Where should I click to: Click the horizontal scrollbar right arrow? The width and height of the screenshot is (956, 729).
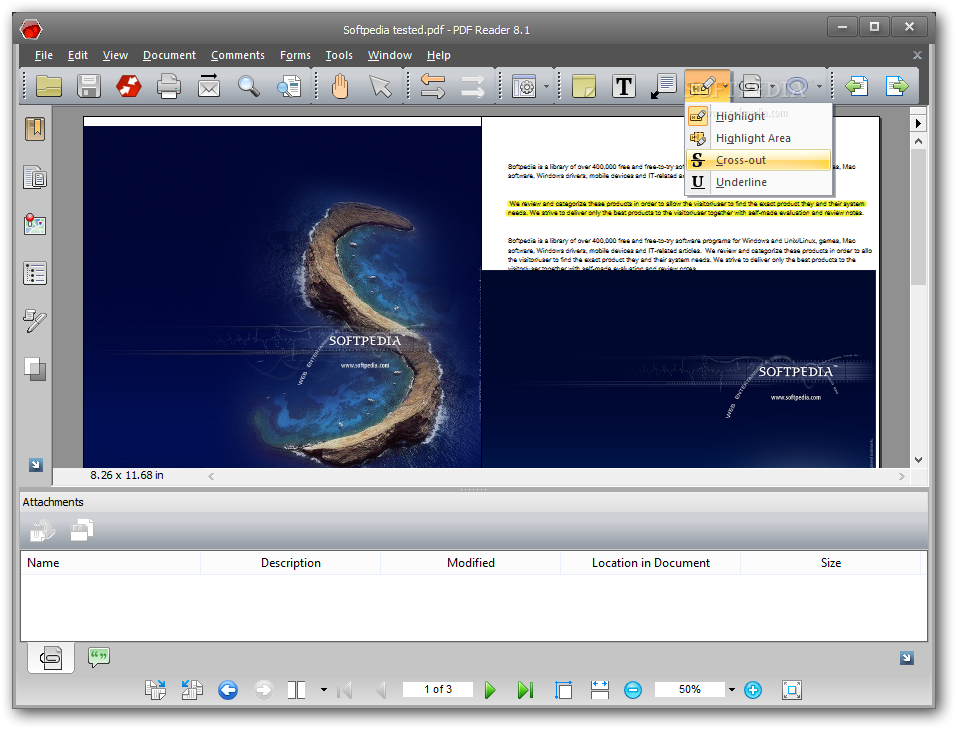(902, 477)
